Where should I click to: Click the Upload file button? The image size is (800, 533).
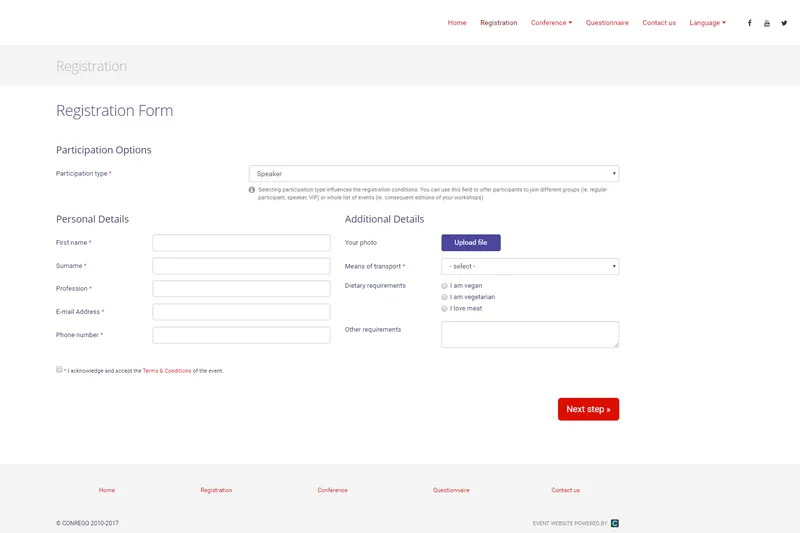(471, 243)
